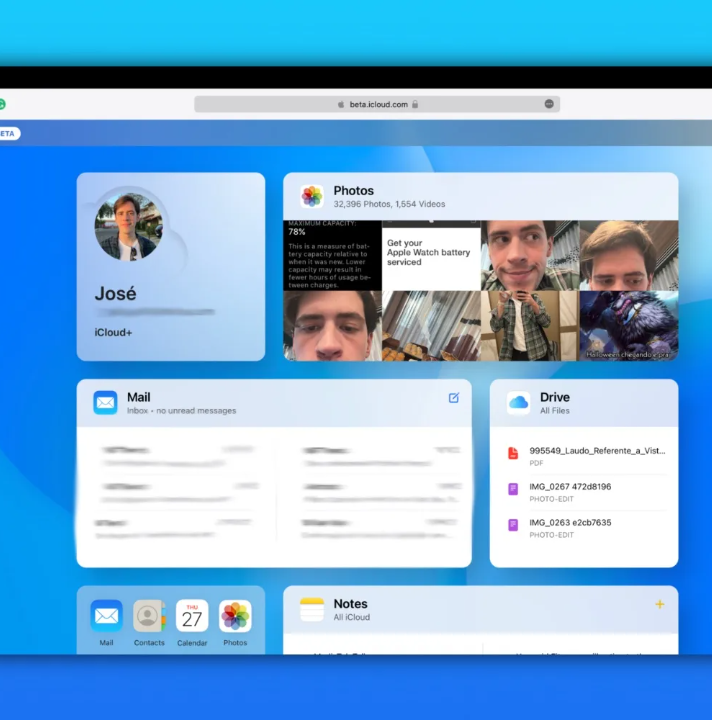Click the Mail widget title
Viewport: 712px width, 720px height.
139,397
